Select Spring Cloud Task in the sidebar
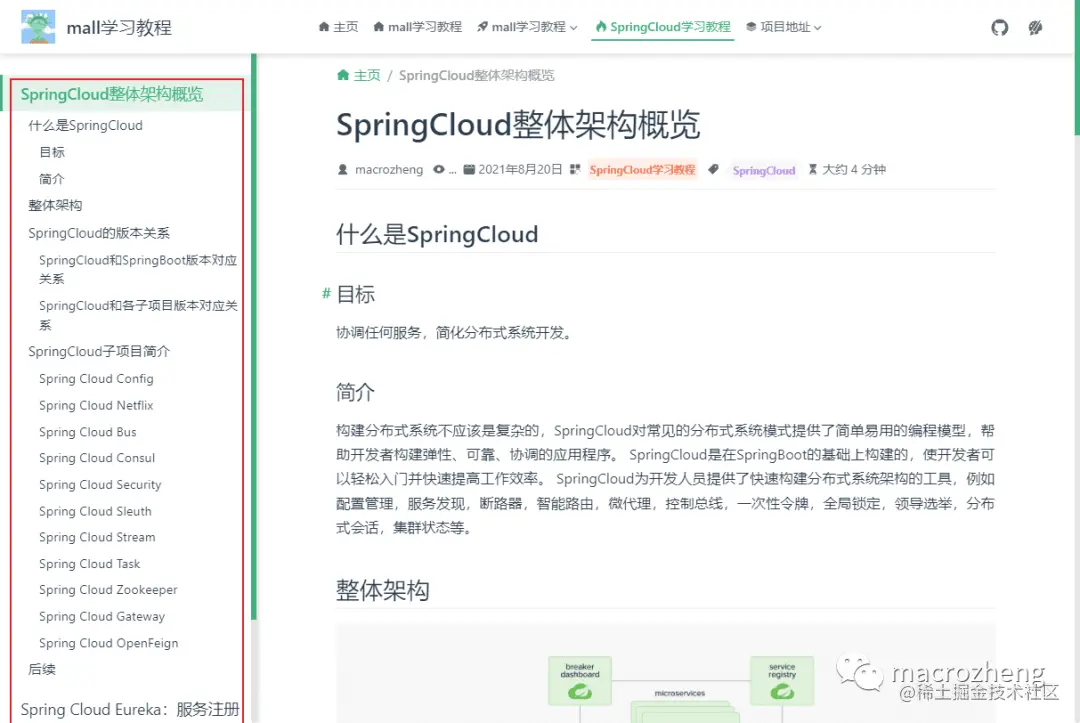The image size is (1080, 723). coord(90,564)
